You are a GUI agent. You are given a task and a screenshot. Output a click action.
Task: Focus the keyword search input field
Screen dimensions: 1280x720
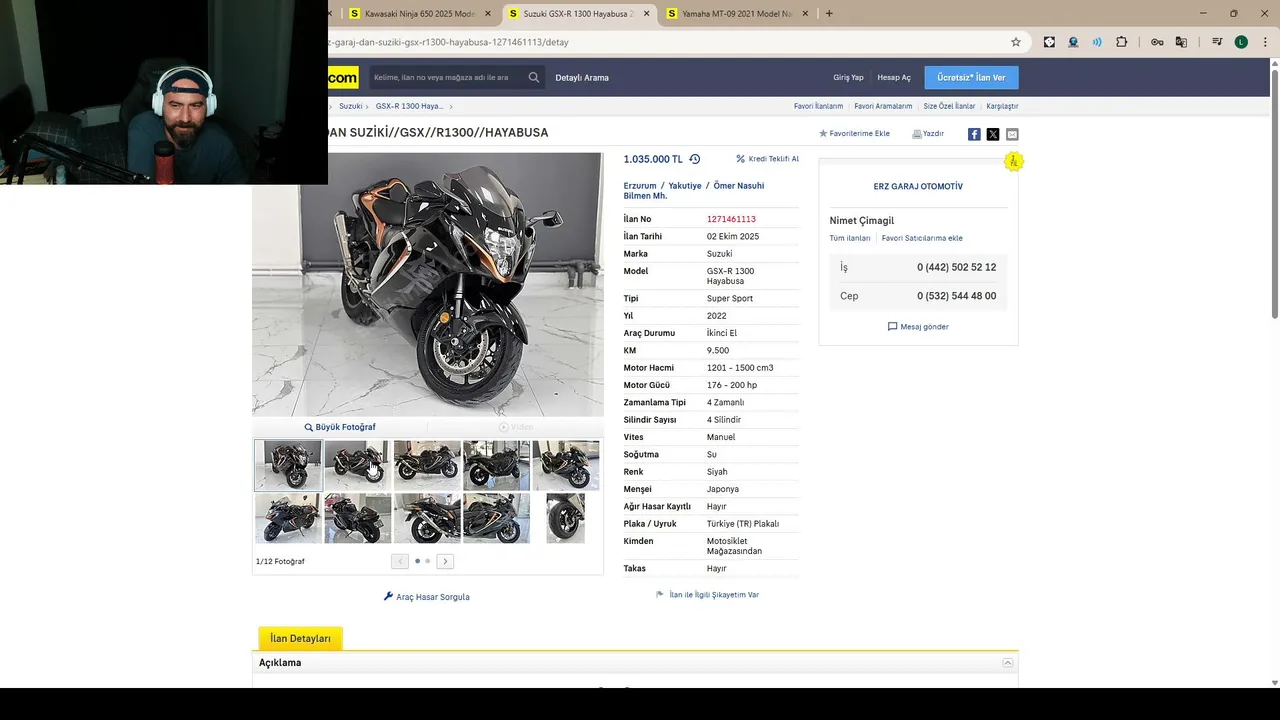pyautogui.click(x=446, y=77)
